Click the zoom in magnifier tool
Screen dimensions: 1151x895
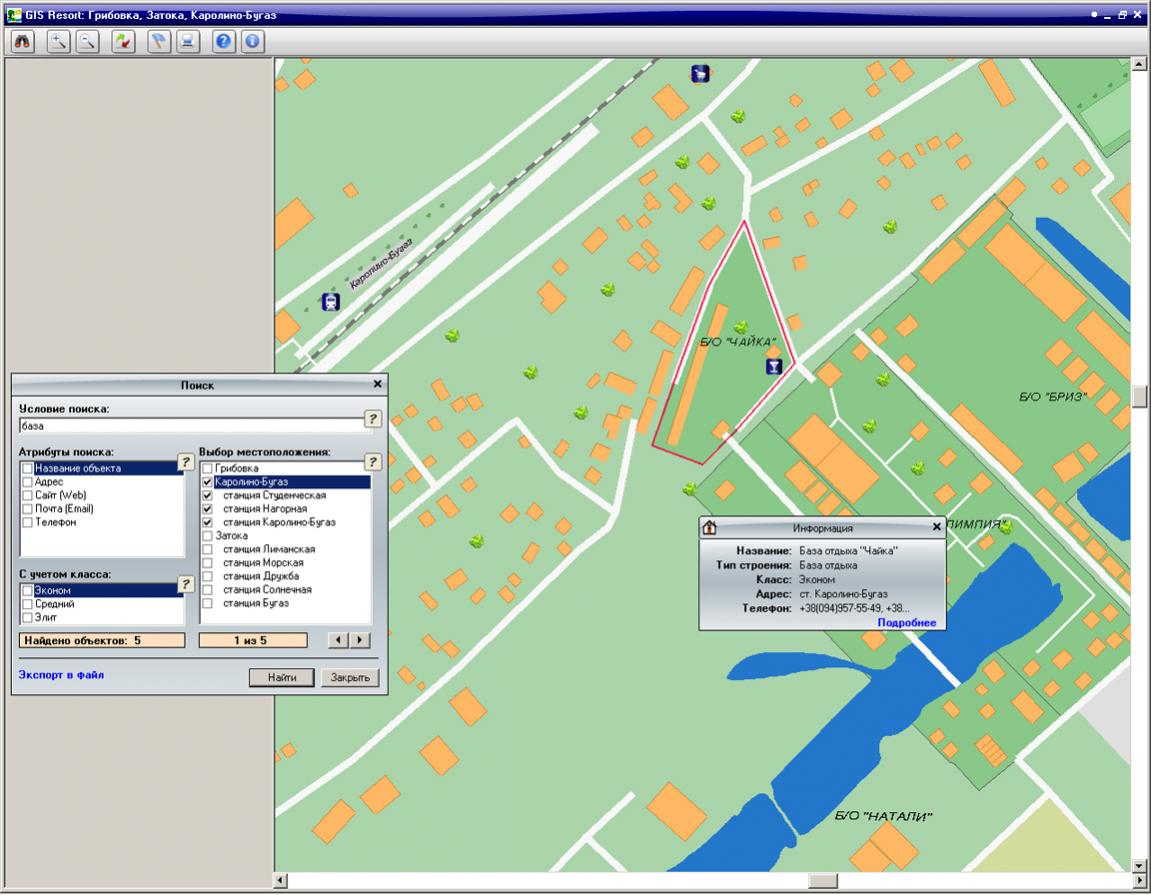pos(60,42)
